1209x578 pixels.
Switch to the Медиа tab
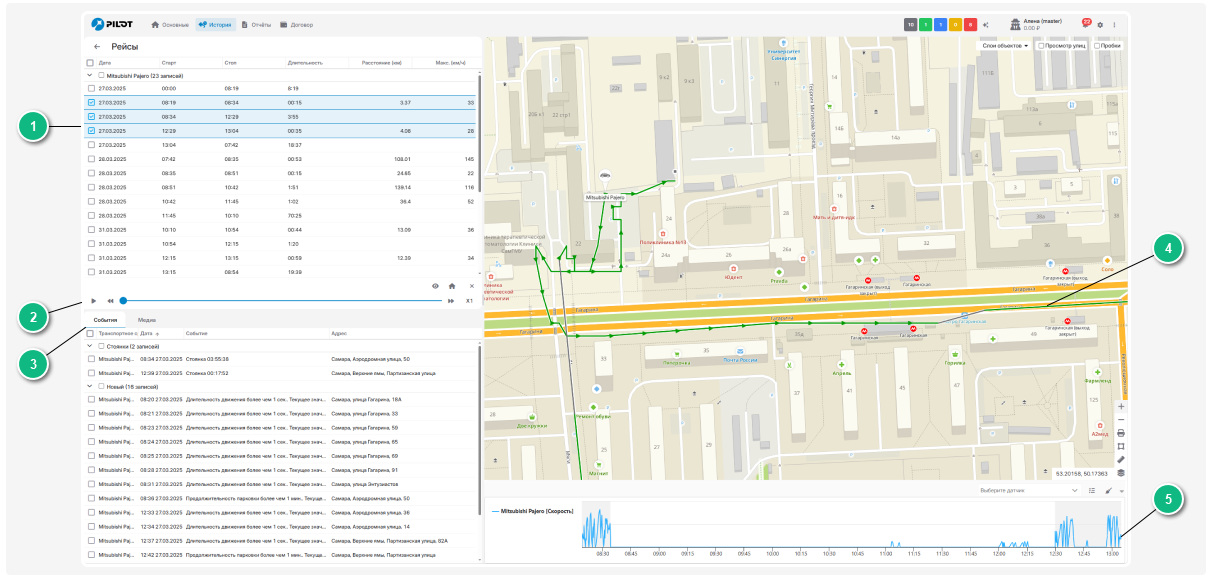pos(146,320)
